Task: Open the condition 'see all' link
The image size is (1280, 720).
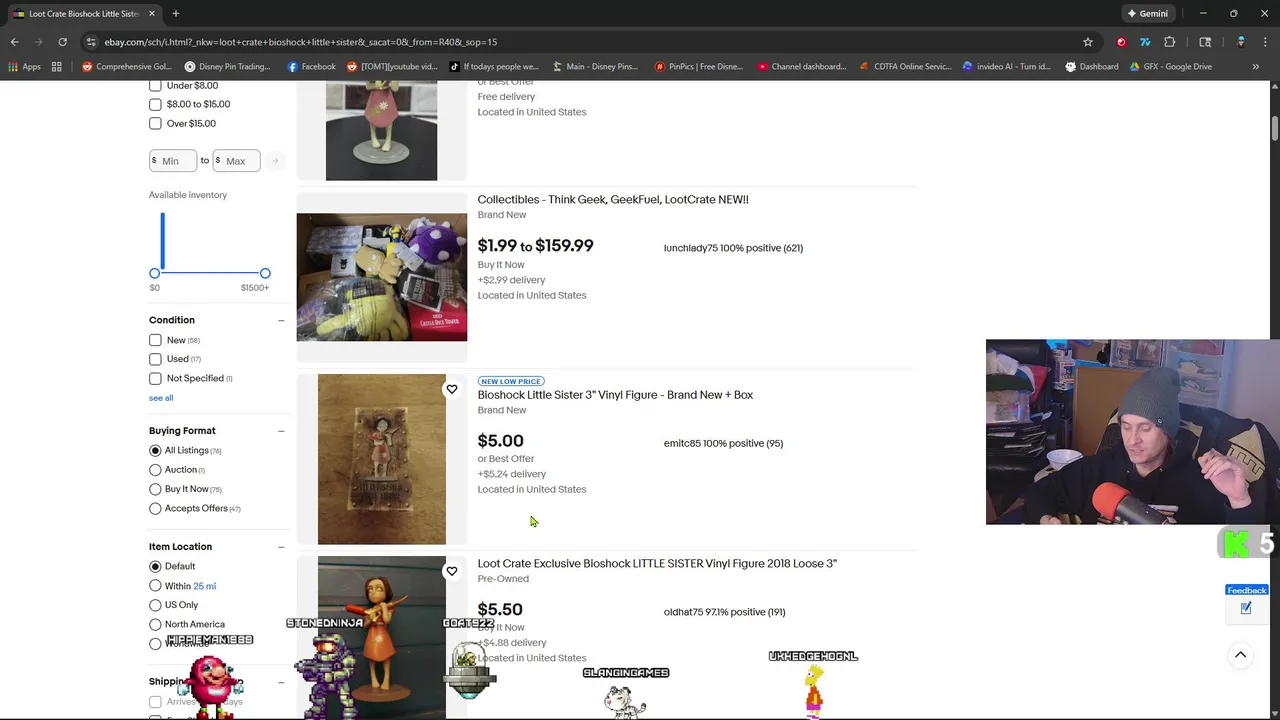Action: pos(161,398)
